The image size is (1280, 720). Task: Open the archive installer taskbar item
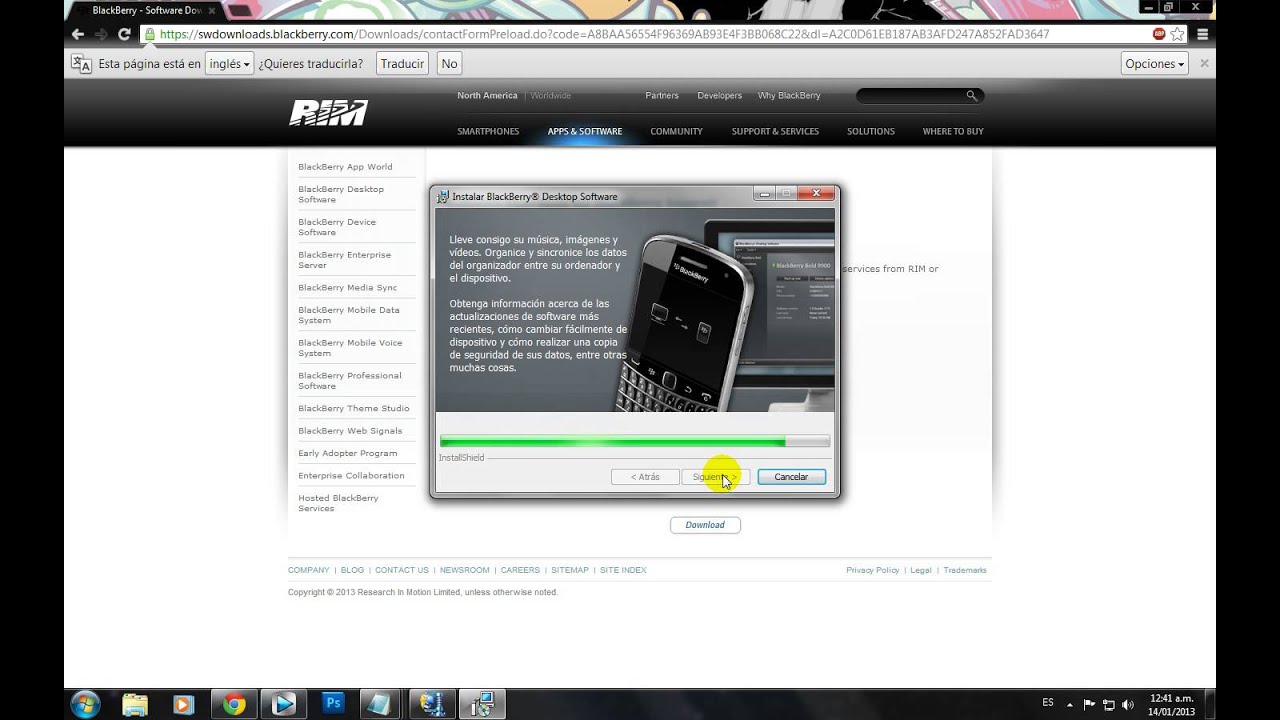(433, 704)
